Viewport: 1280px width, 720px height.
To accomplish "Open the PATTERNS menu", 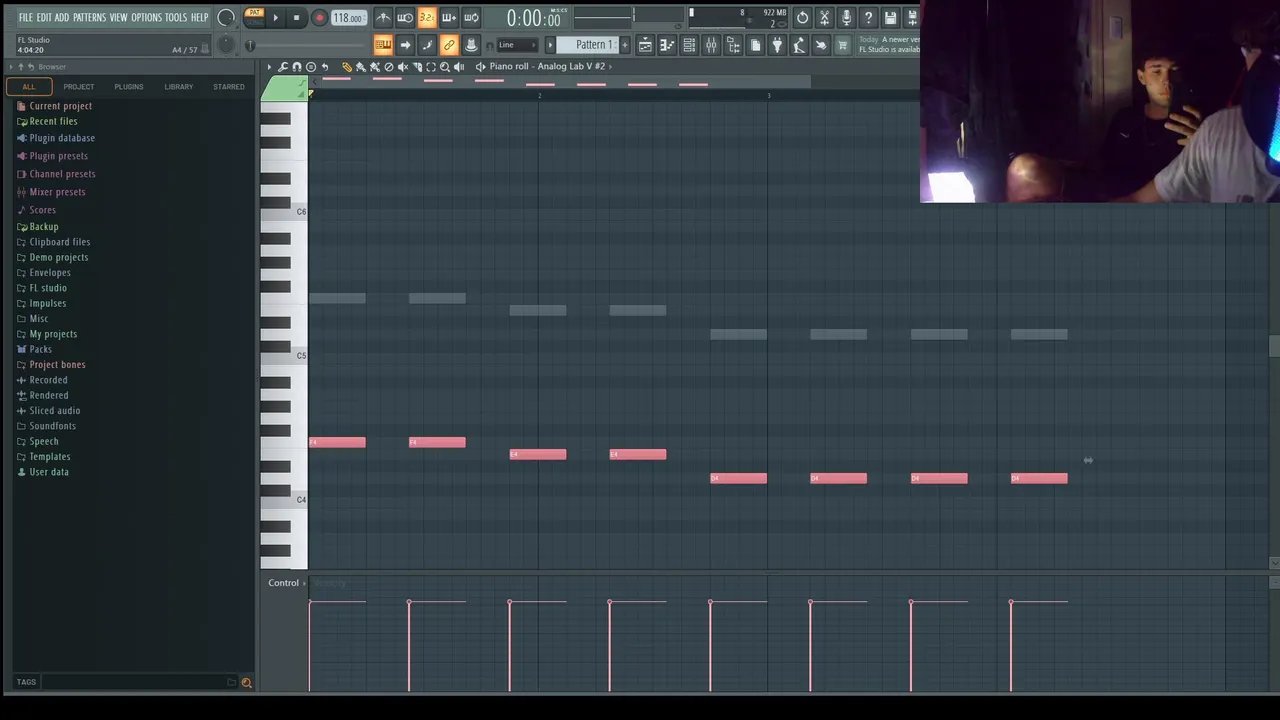I will (x=89, y=18).
